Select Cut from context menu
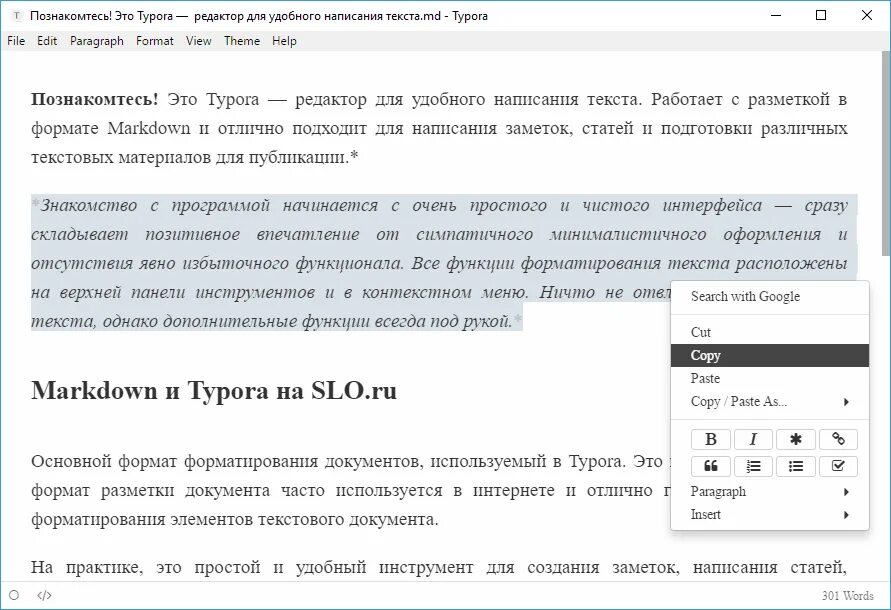 (770, 332)
